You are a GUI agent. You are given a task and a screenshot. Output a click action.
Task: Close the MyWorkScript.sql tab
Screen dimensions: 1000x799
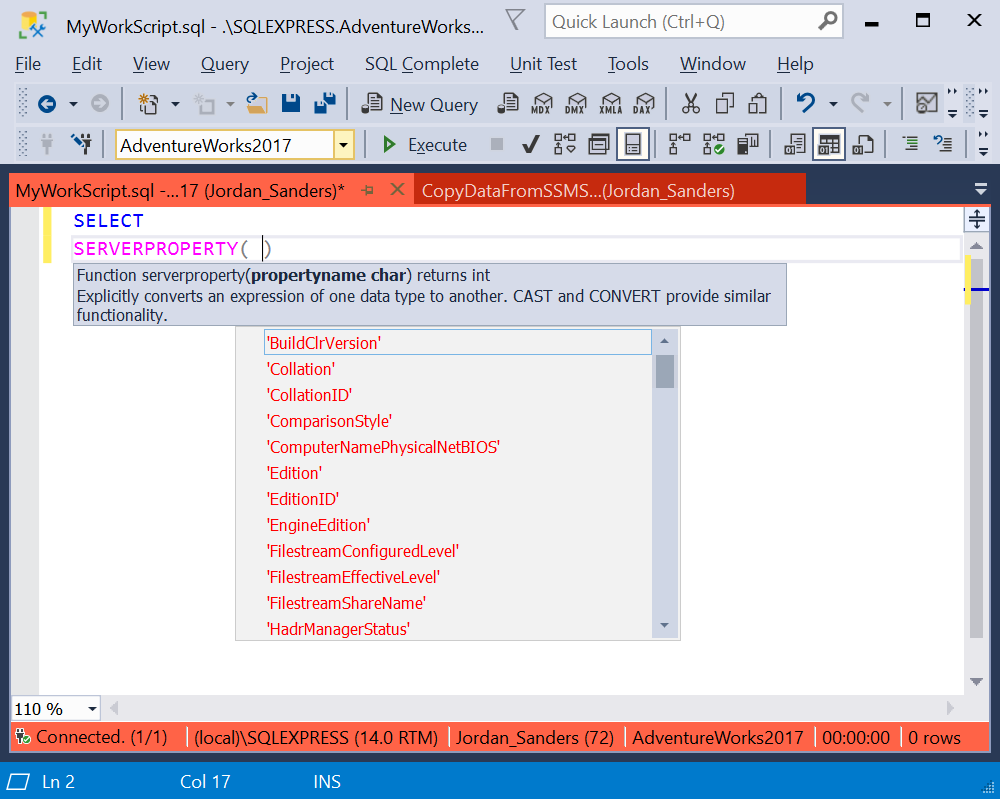[397, 189]
